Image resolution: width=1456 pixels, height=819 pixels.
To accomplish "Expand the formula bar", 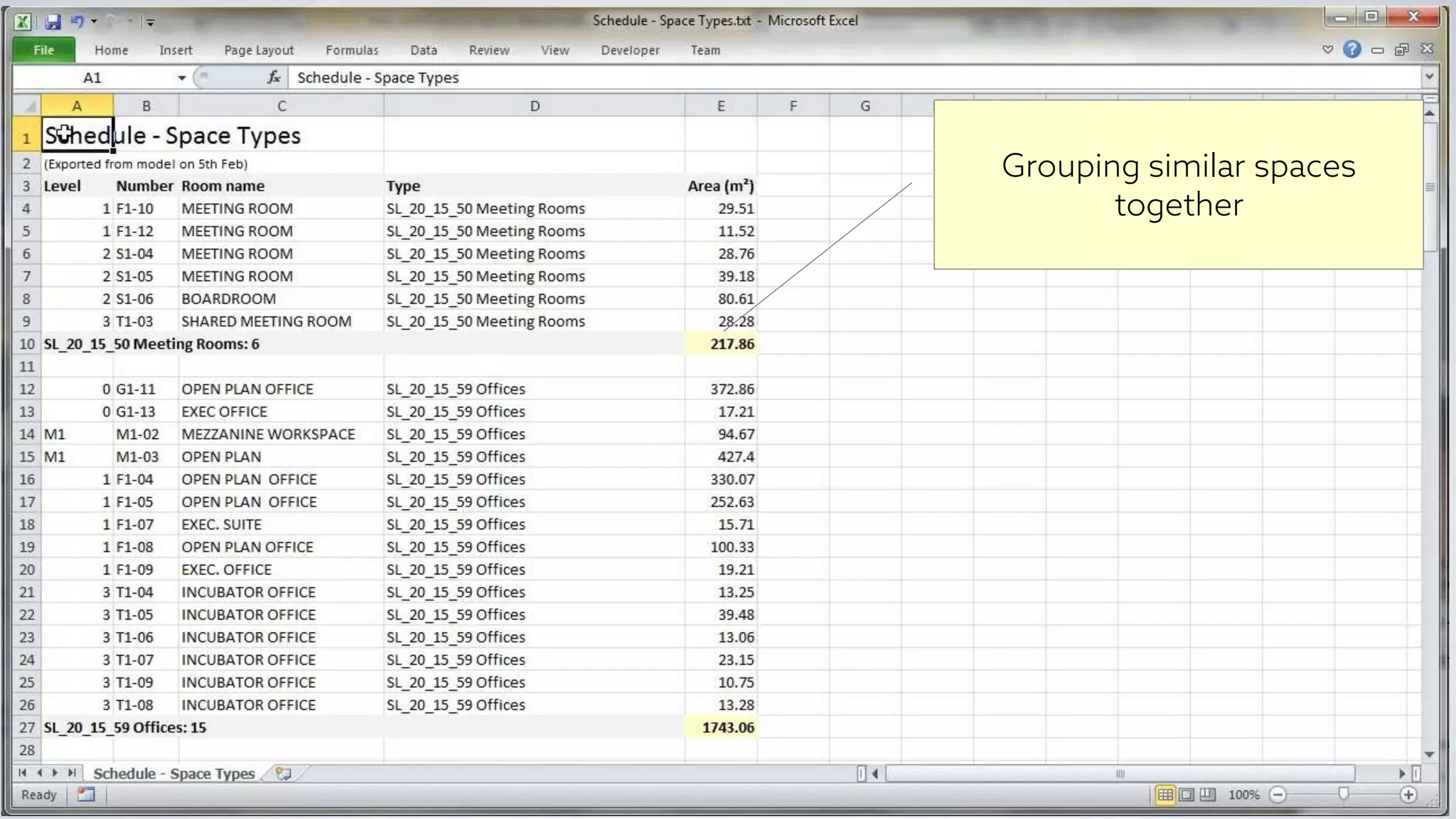I will point(1429,77).
